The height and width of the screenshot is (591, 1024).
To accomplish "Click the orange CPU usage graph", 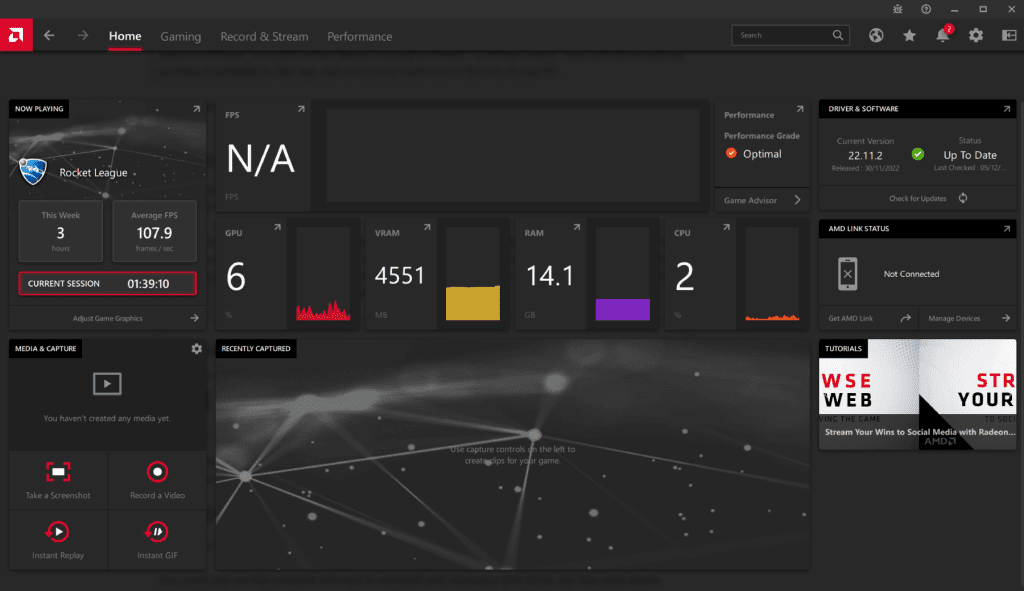I will (773, 317).
